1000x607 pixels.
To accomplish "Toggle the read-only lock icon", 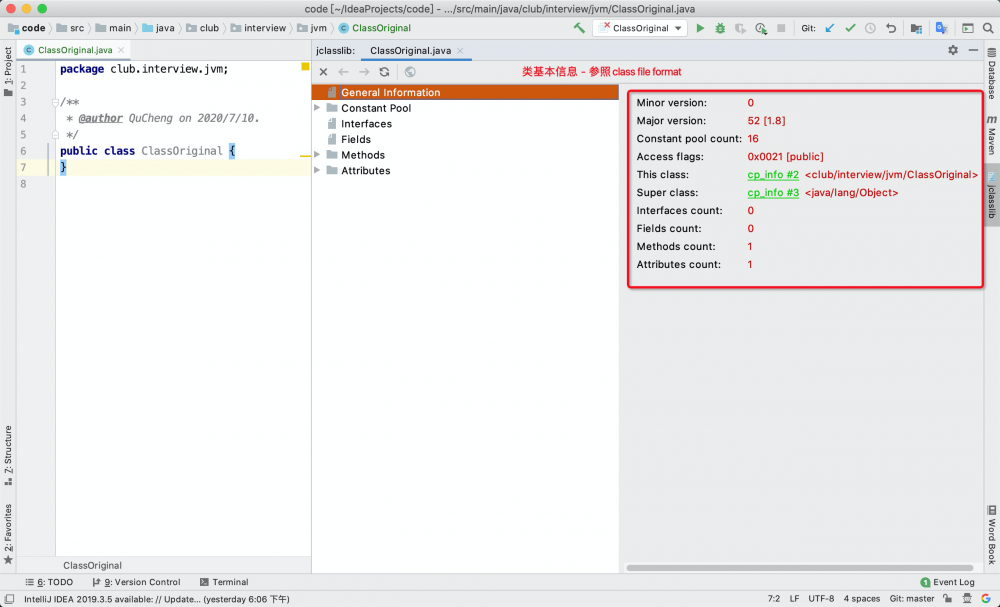I will click(948, 599).
